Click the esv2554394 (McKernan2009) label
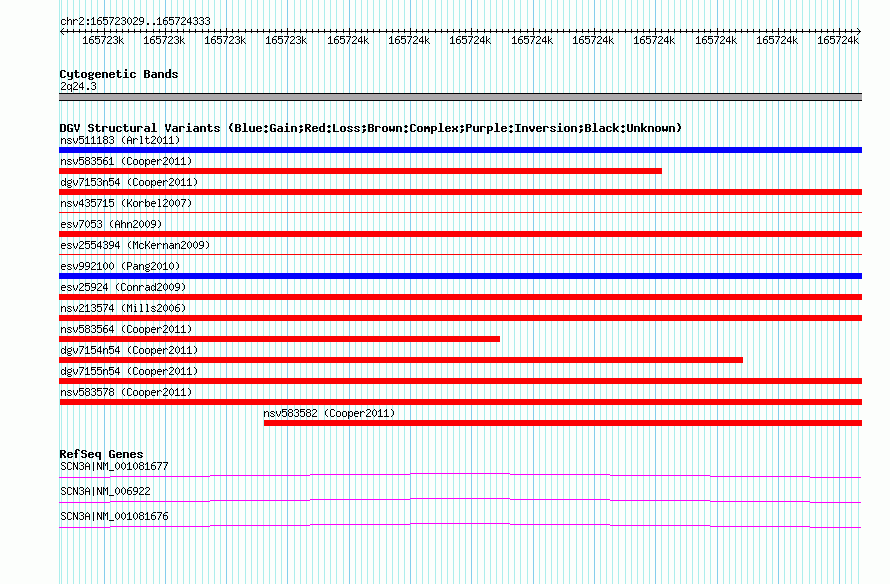Viewport: 890px width, 584px height. tap(135, 245)
